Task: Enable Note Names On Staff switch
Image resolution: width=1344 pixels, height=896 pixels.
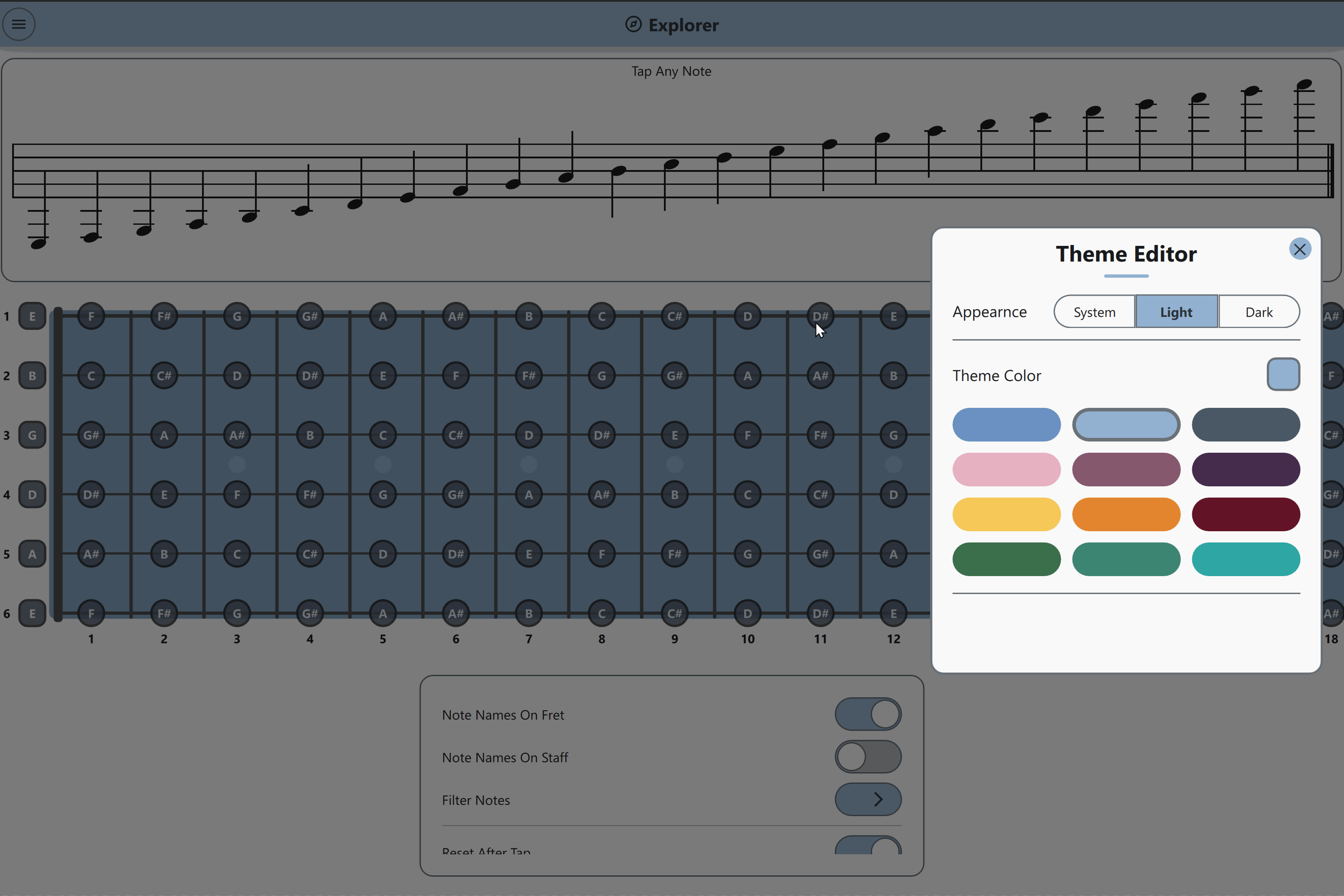Action: point(868,757)
